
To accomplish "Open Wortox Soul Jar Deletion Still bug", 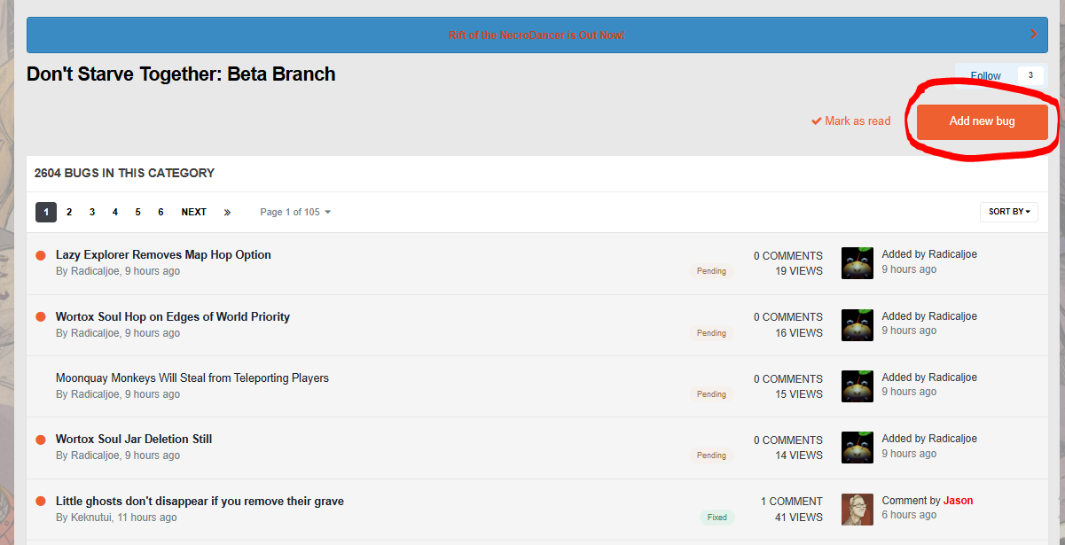I will [x=134, y=439].
